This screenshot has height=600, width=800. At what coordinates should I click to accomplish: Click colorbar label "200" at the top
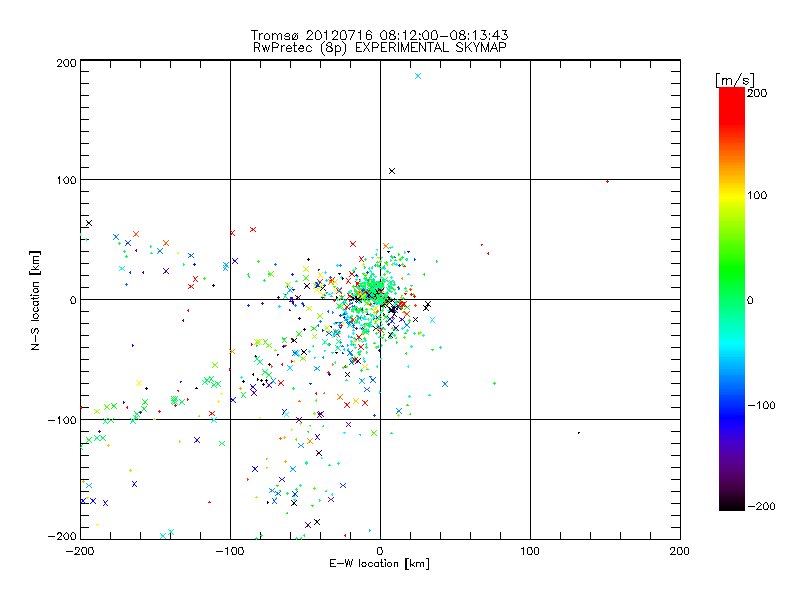pyautogui.click(x=757, y=93)
